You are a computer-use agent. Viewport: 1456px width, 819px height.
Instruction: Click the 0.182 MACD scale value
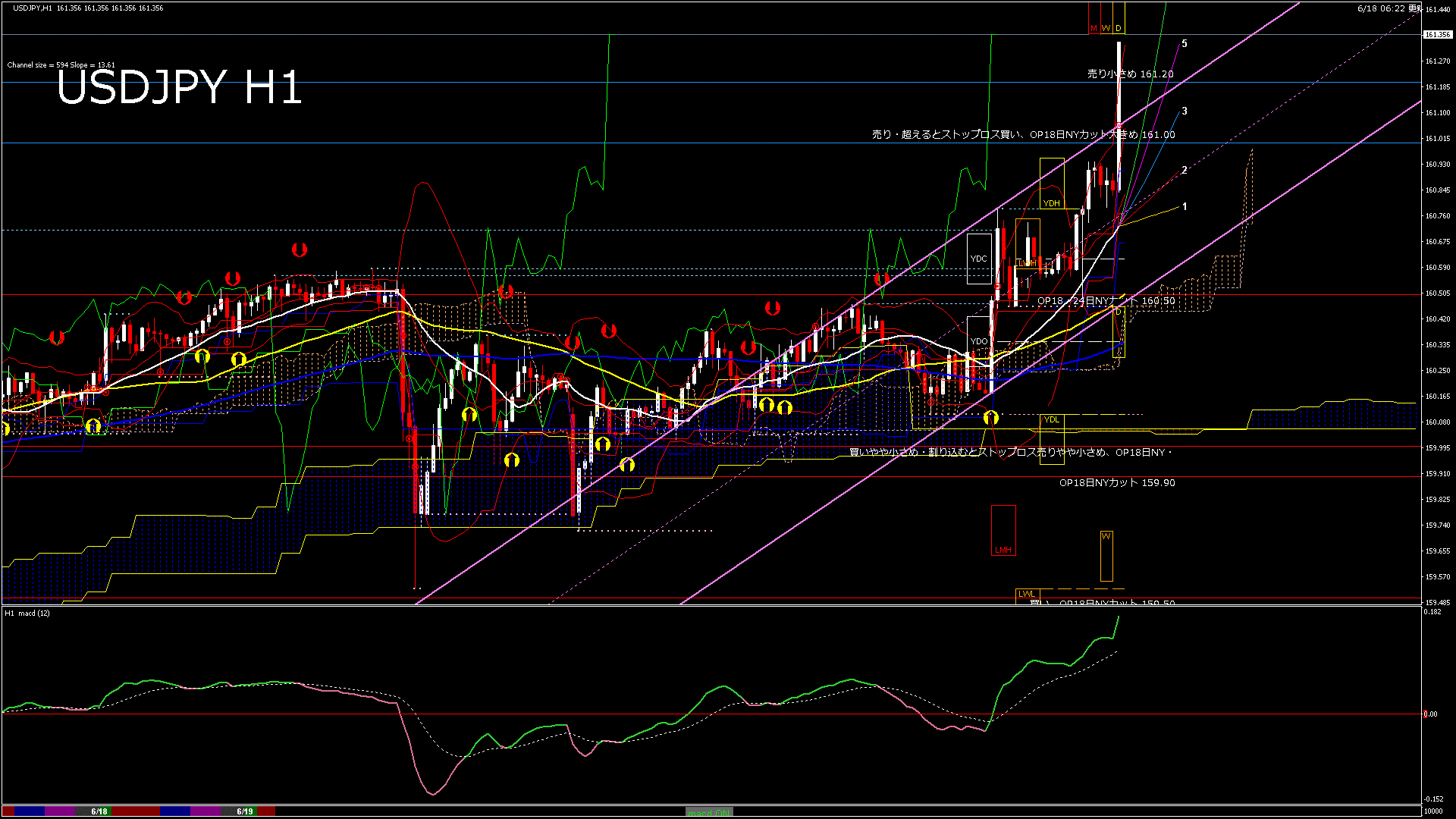(1433, 611)
